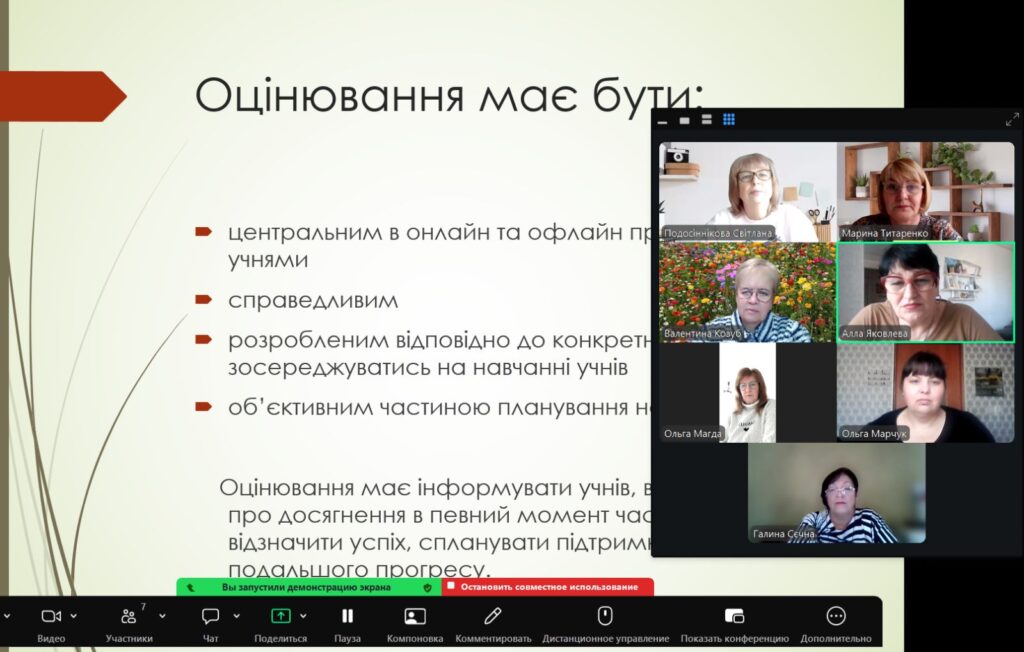Viewport: 1024px width, 652px height.
Task: Select the Алла Яковлева video thumbnail
Action: pyautogui.click(x=925, y=292)
